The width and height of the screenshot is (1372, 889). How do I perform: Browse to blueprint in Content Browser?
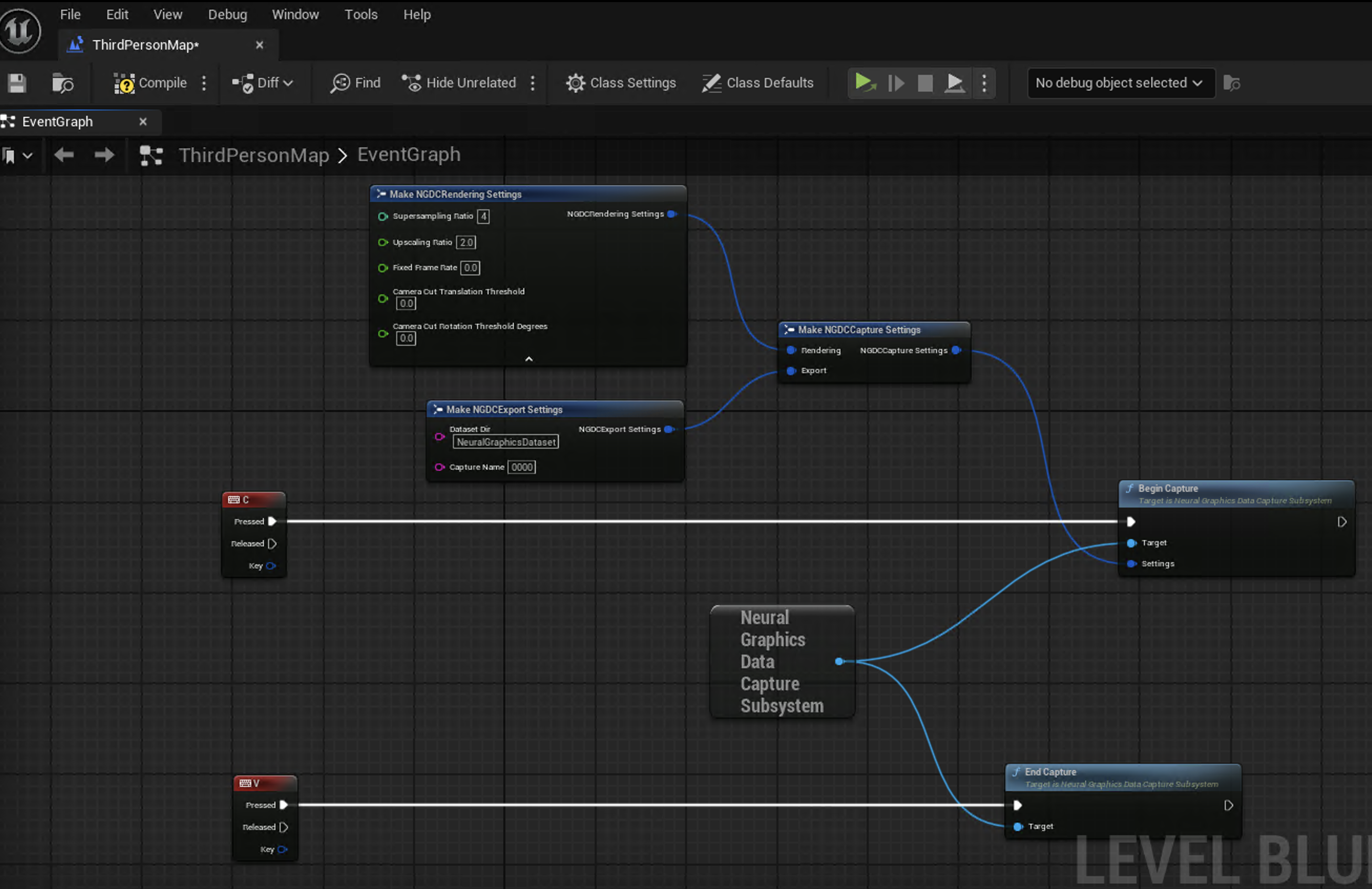coord(63,83)
